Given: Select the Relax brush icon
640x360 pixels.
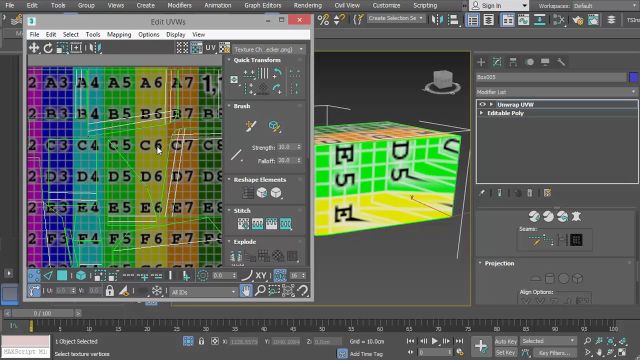Looking at the screenshot, I should (274, 127).
